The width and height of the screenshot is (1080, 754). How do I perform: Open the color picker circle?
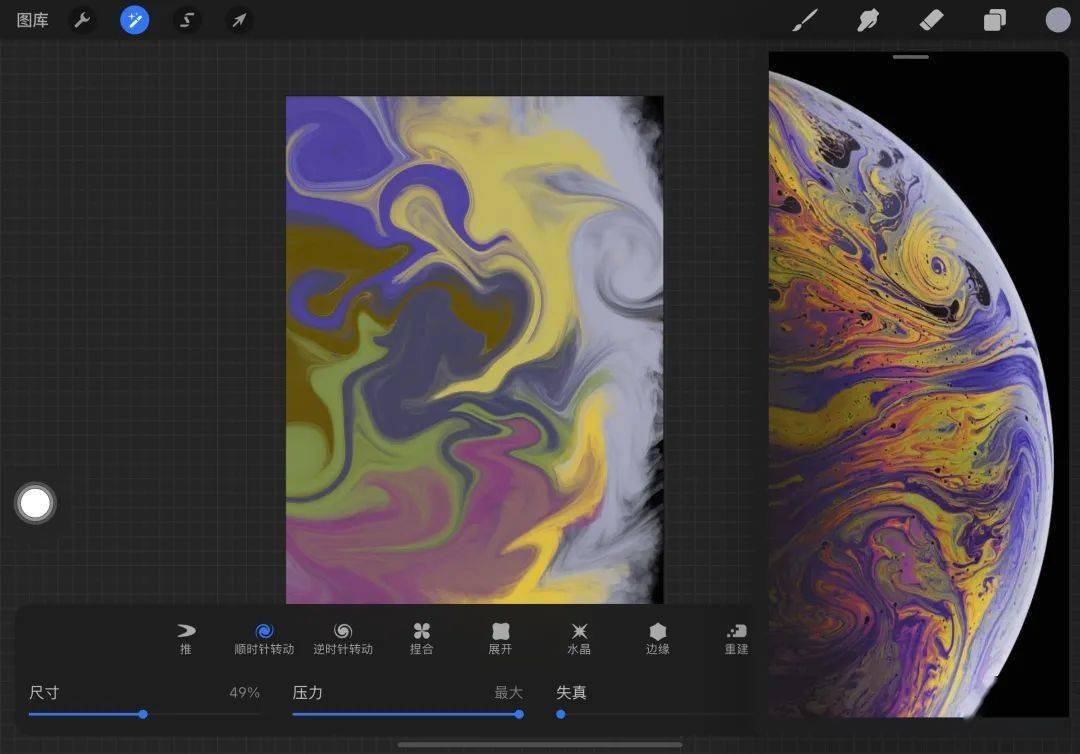click(x=1058, y=20)
